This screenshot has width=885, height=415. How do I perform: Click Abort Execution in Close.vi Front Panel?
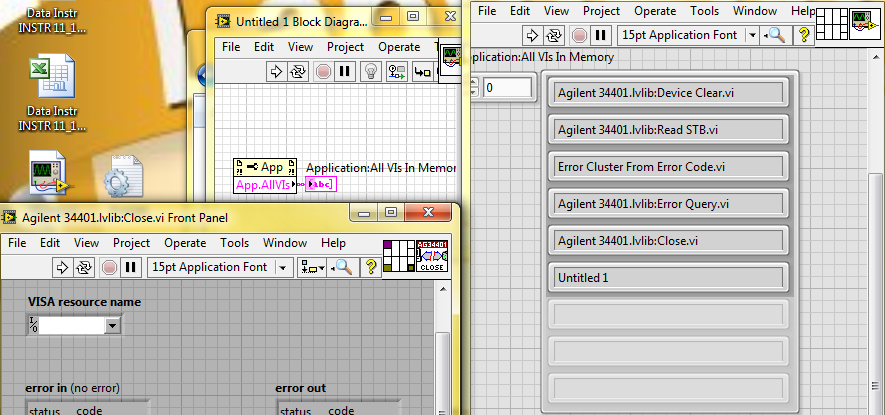tap(109, 267)
